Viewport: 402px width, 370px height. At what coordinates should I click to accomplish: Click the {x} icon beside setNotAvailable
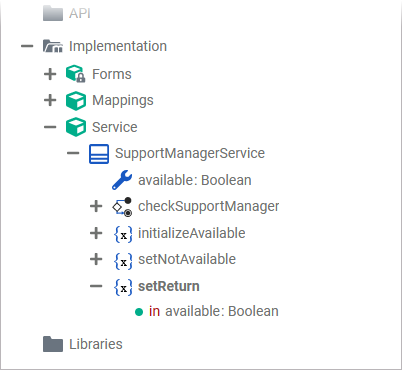[123, 260]
